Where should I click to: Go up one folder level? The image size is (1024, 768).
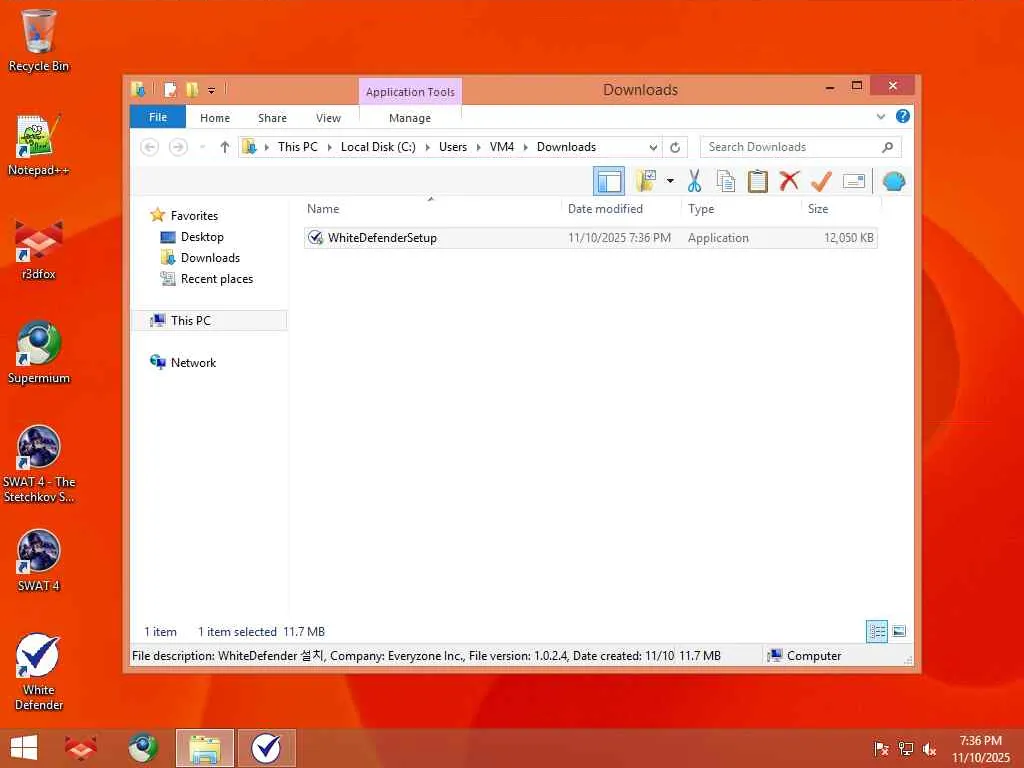[x=225, y=148]
